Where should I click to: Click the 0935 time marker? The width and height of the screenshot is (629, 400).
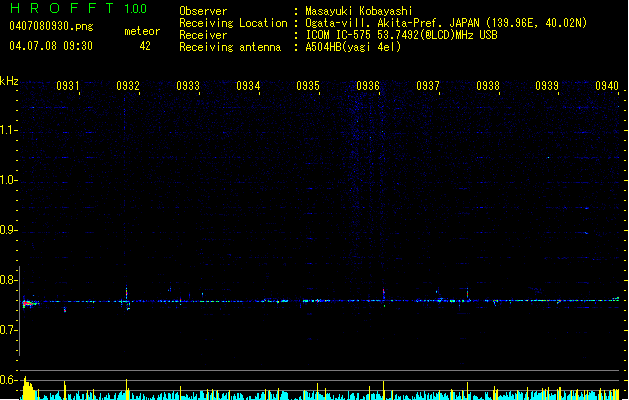pos(308,86)
